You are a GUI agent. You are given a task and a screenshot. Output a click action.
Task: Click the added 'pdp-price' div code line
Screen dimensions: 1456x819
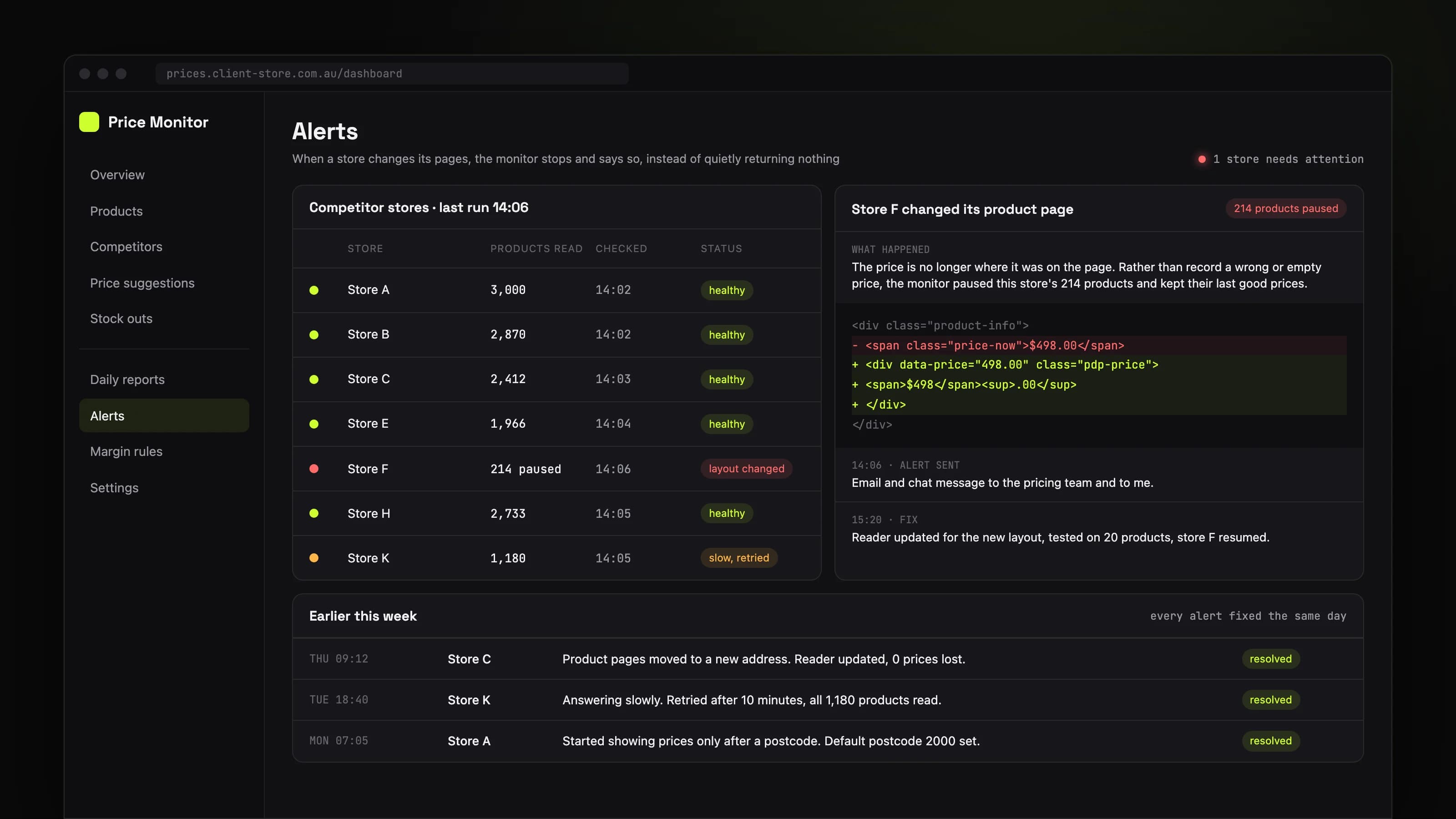1099,365
